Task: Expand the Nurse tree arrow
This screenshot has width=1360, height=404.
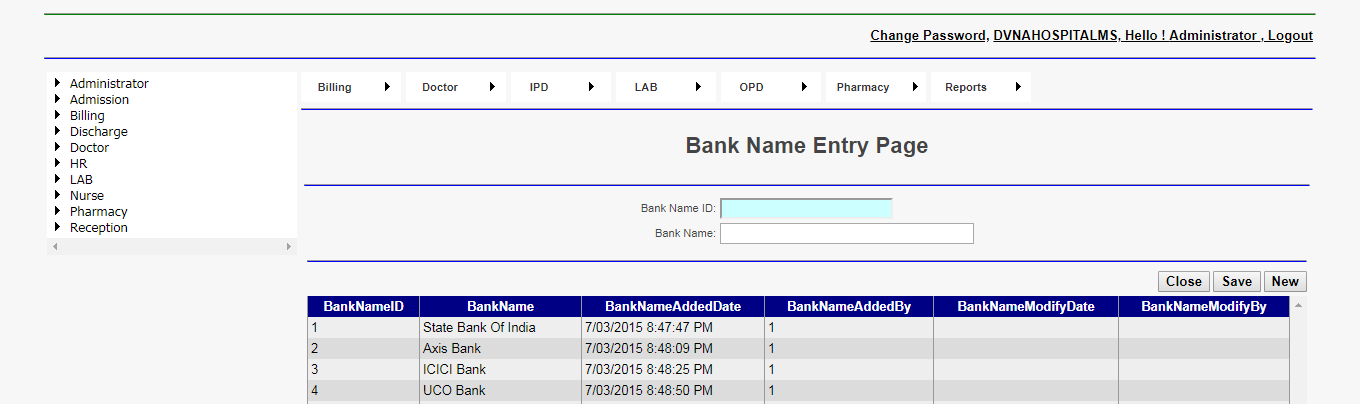Action: (57, 195)
